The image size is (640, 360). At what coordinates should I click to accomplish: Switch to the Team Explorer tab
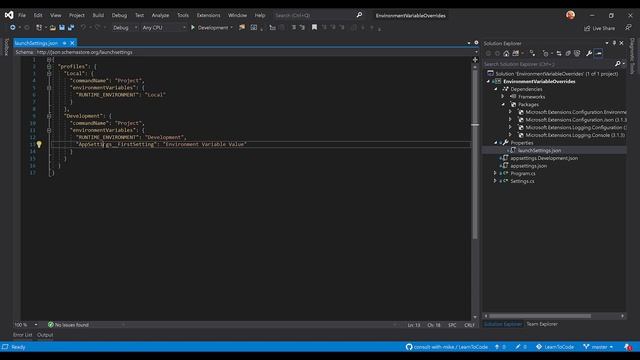[542, 324]
